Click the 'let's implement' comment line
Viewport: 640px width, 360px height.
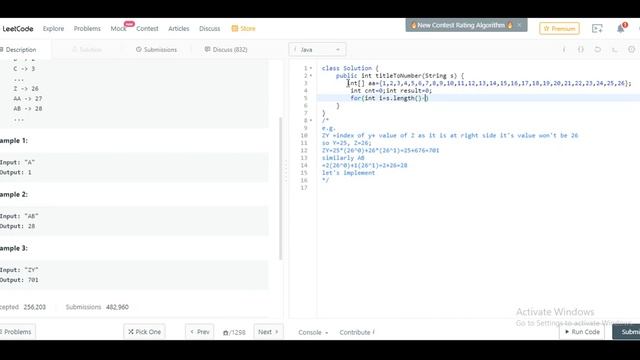(348, 173)
